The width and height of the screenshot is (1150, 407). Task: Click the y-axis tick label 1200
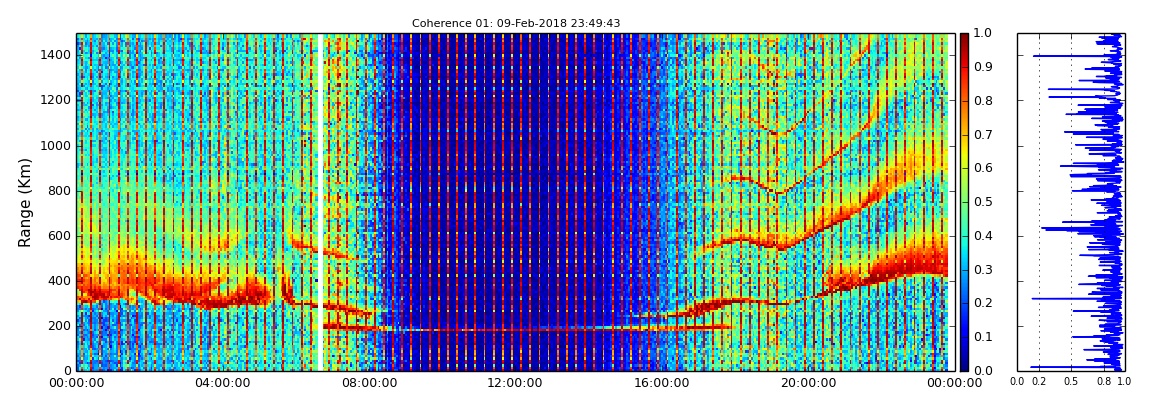(x=56, y=100)
